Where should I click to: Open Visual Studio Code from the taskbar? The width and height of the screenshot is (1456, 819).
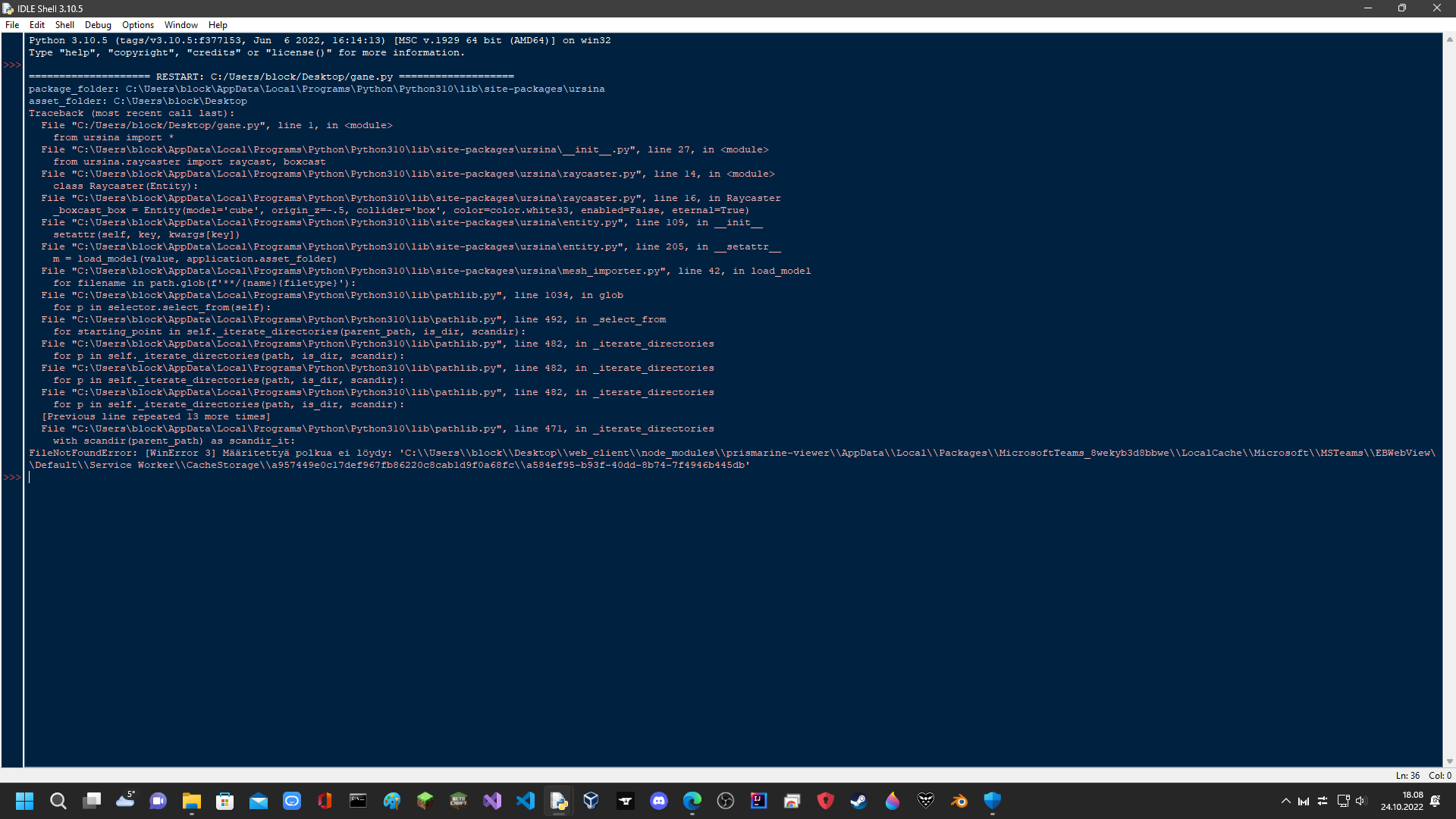click(x=526, y=801)
